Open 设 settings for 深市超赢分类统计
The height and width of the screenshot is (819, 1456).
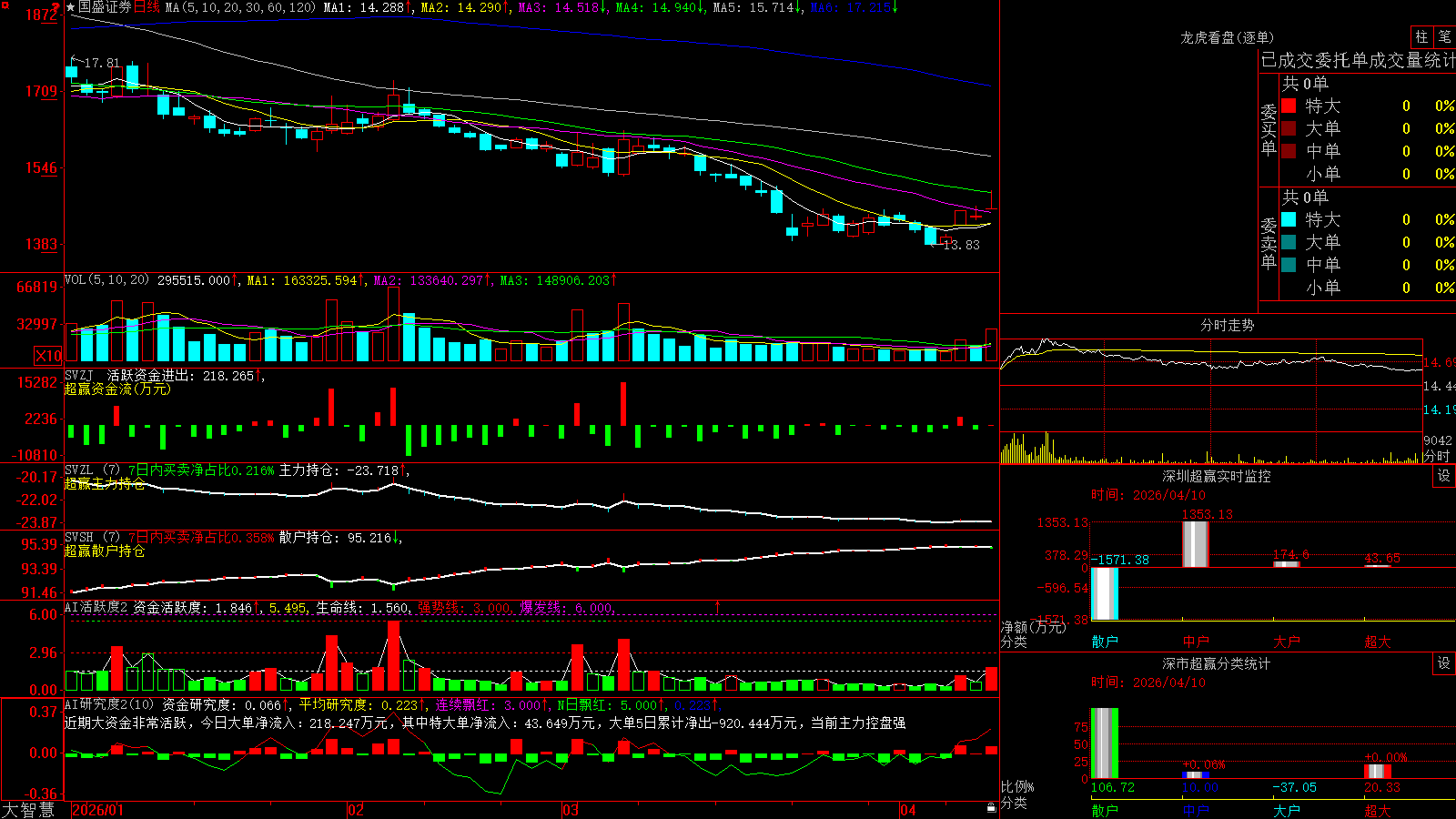1443,663
